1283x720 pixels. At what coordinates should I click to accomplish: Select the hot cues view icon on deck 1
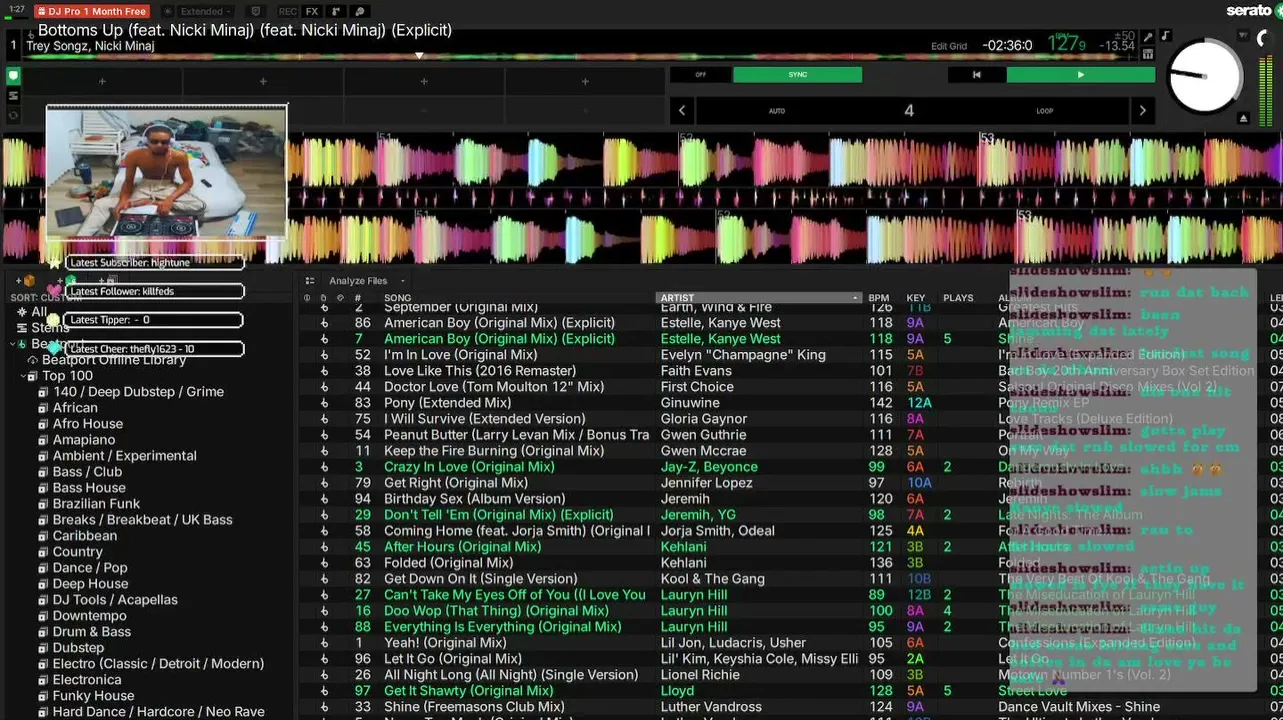coord(14,76)
